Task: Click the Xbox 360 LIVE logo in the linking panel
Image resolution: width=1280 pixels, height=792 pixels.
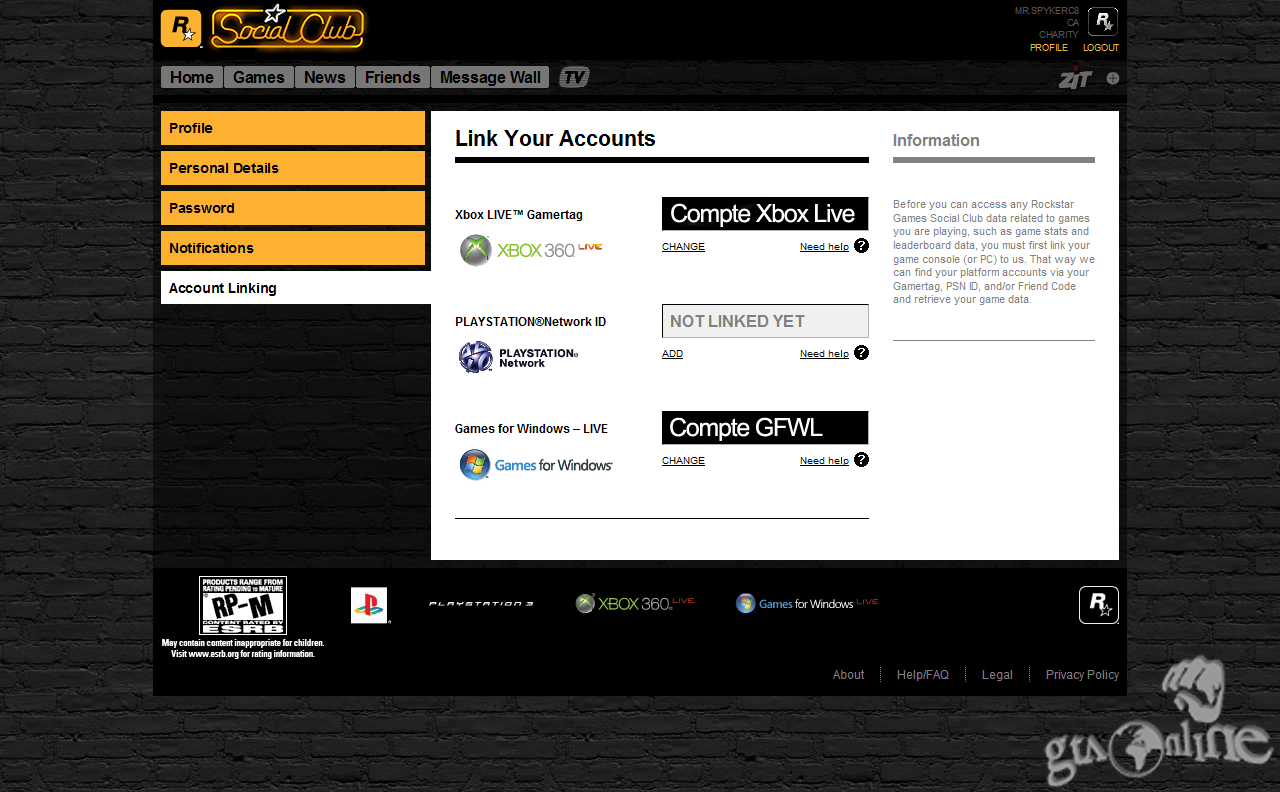Action: 531,250
